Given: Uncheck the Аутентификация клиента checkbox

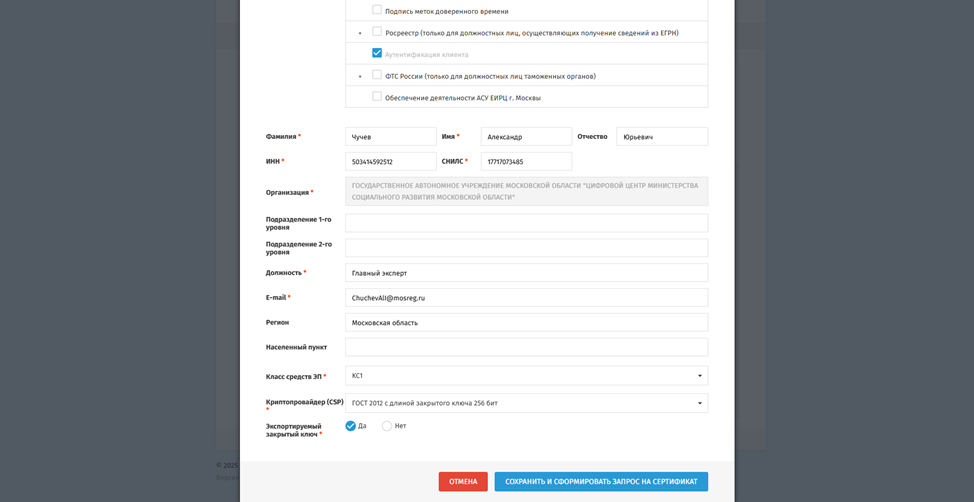Looking at the screenshot, I should coord(377,53).
